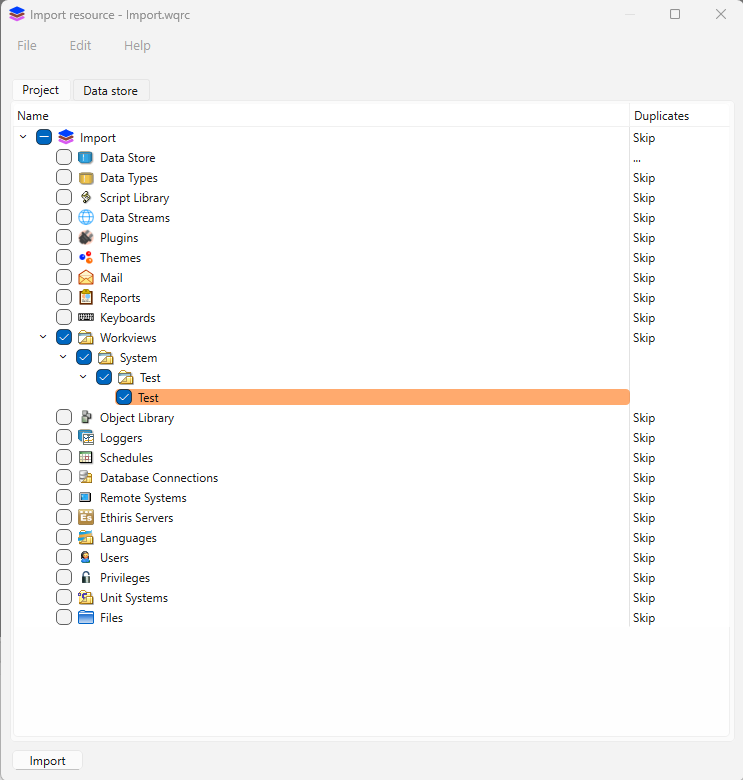Click the Keyboards icon
Screen dimensions: 743x780
tap(86, 317)
